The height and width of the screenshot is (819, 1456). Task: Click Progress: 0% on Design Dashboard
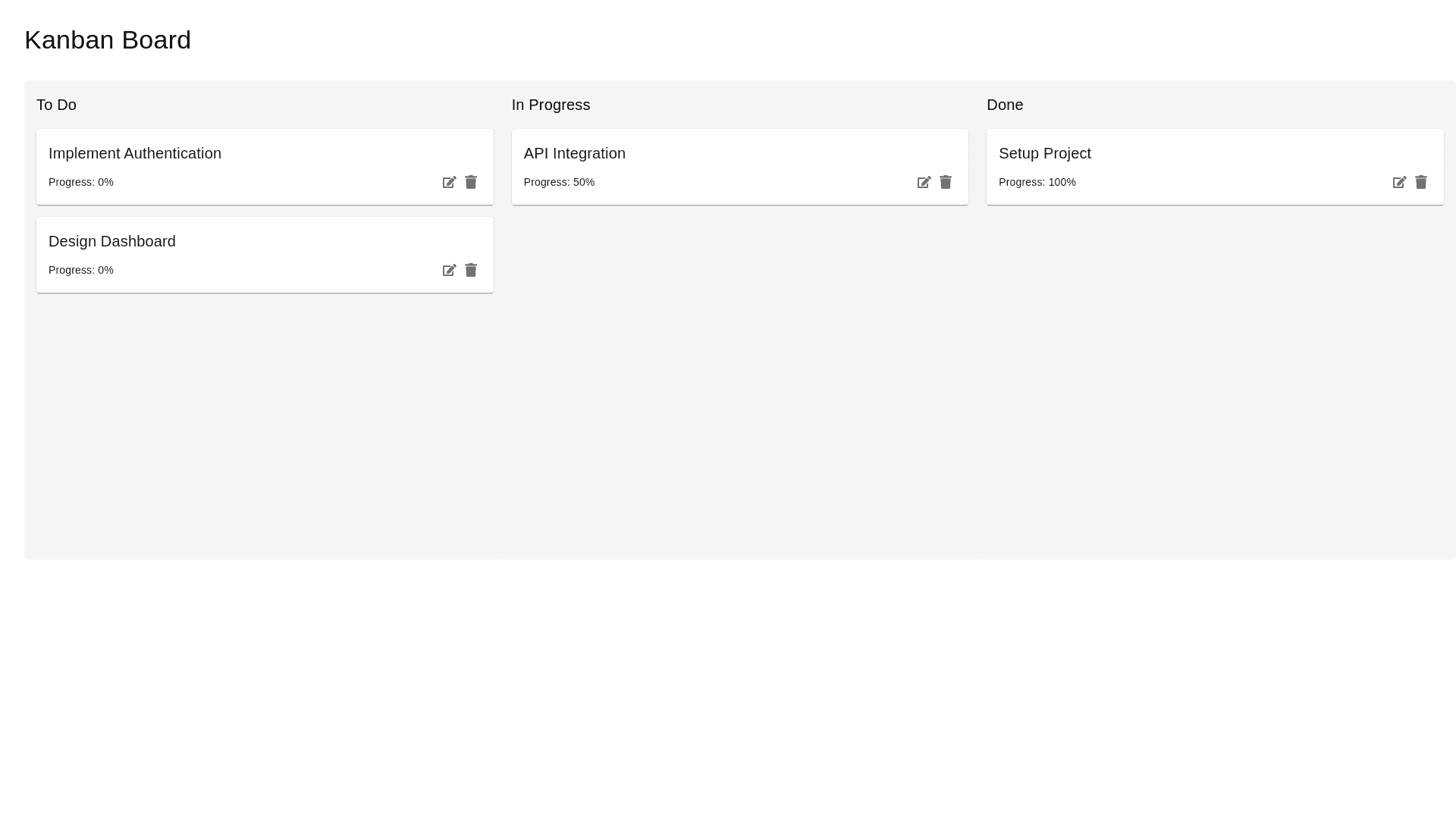point(81,270)
